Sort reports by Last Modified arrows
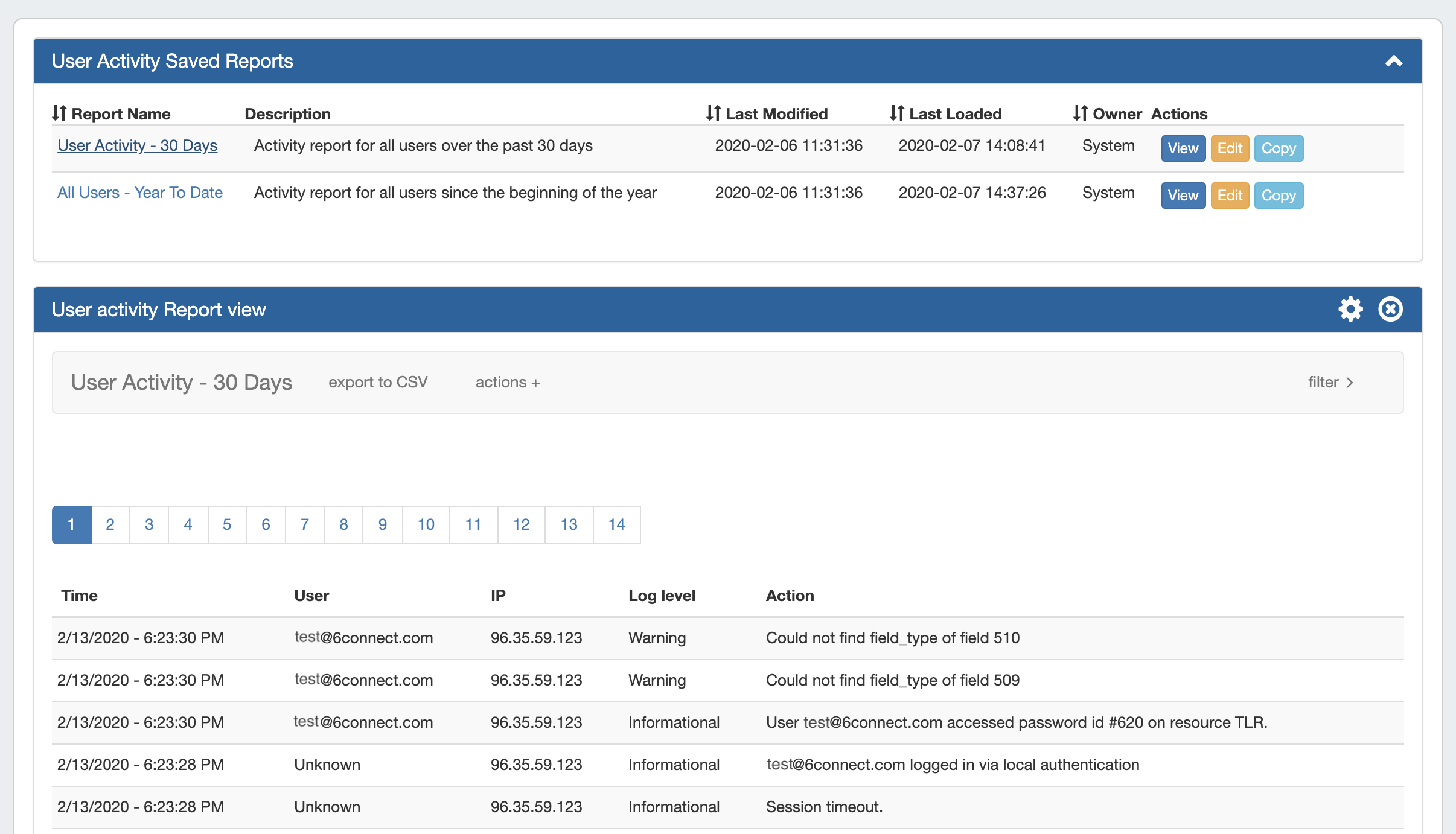Screen dimensions: 1456x834 tap(714, 113)
